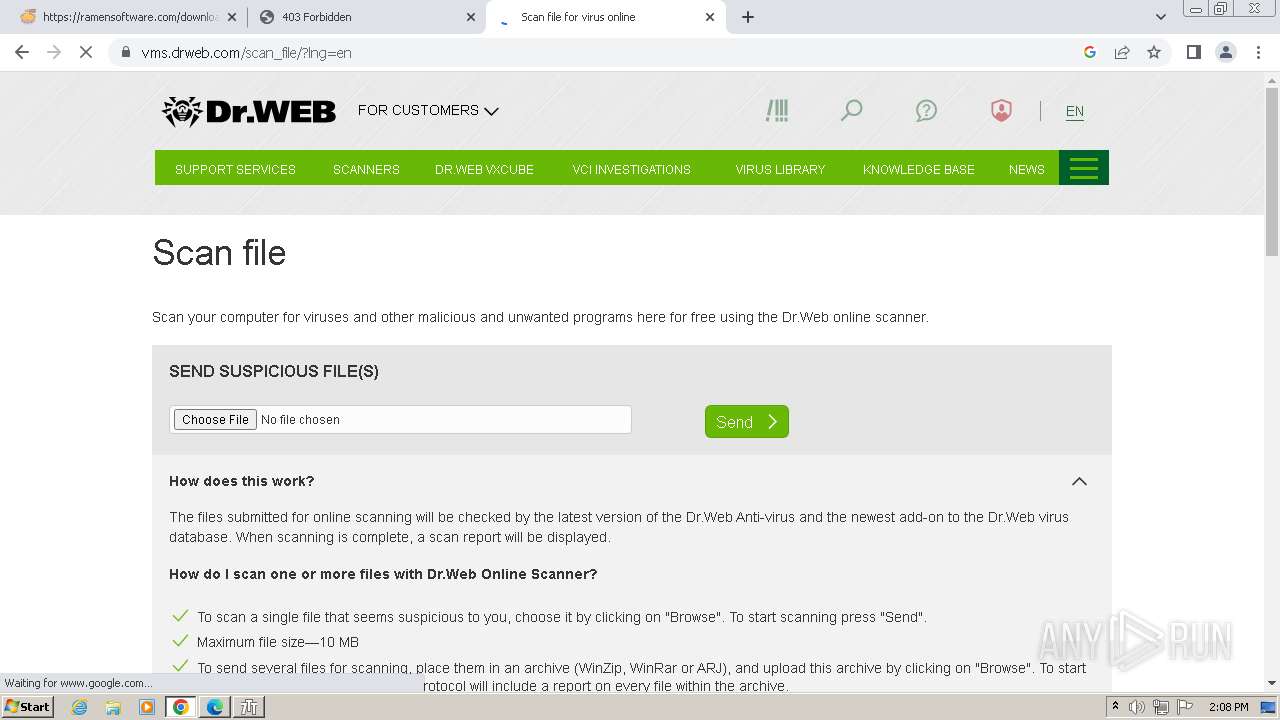1280x720 pixels.
Task: Open the network tray icon
Action: [x=1161, y=707]
